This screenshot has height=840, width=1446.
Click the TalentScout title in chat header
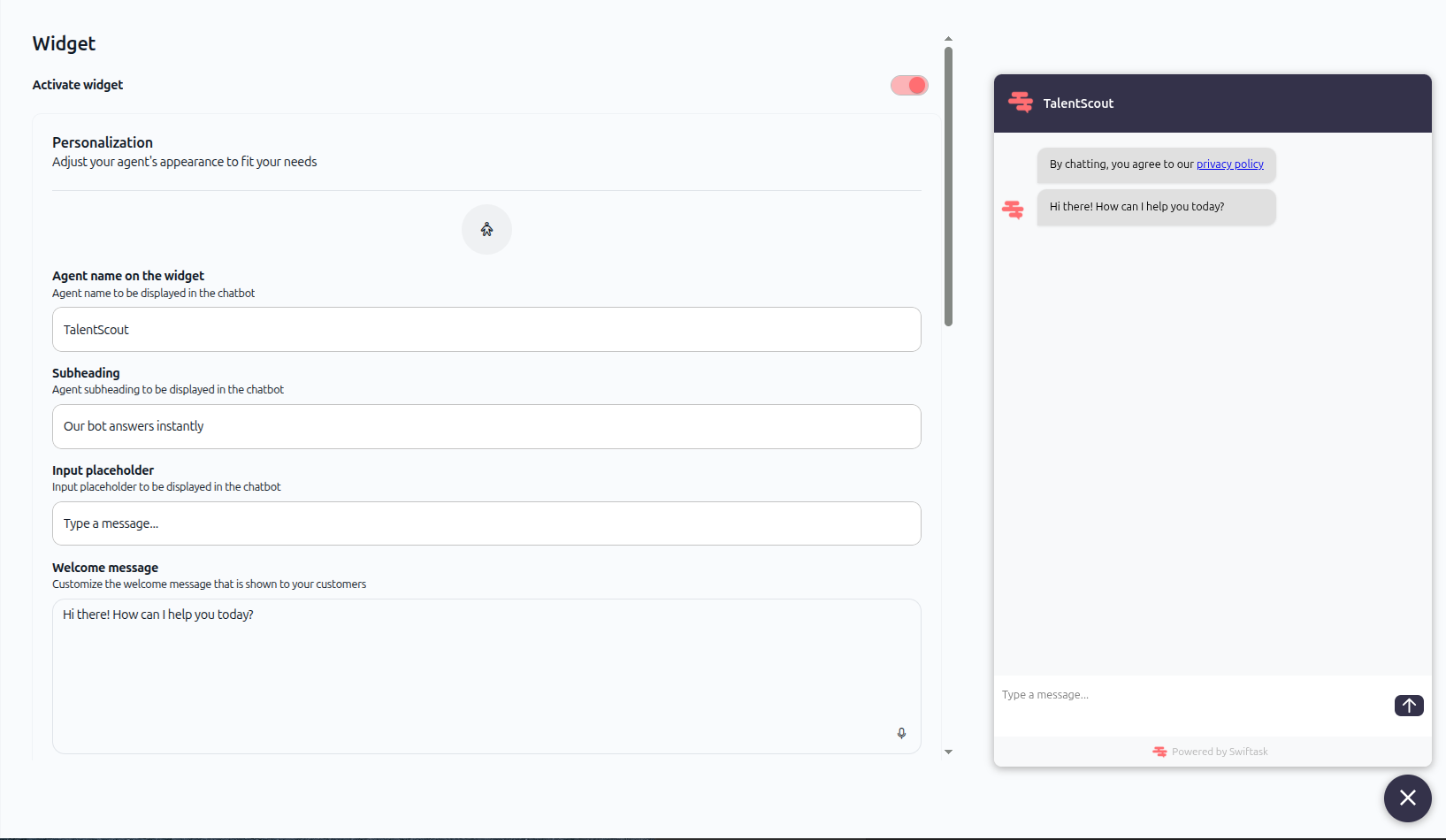1078,103
